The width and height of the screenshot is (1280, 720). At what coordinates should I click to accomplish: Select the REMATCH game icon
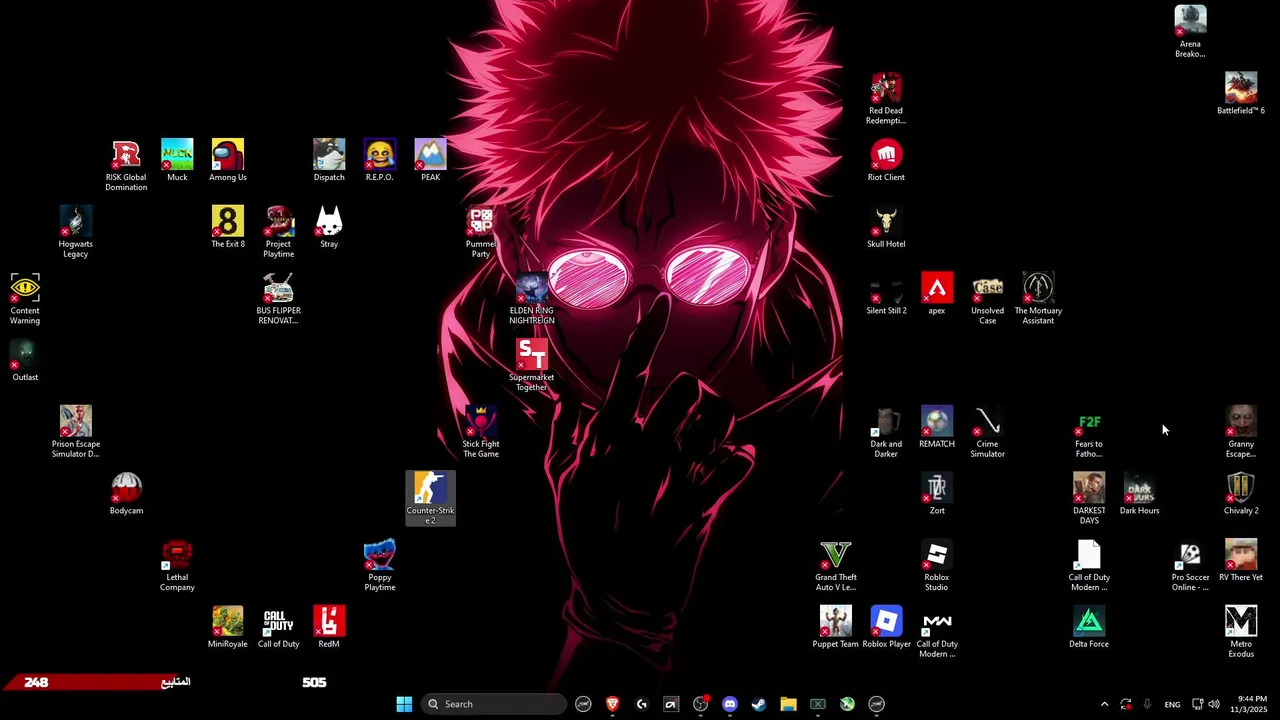937,427
